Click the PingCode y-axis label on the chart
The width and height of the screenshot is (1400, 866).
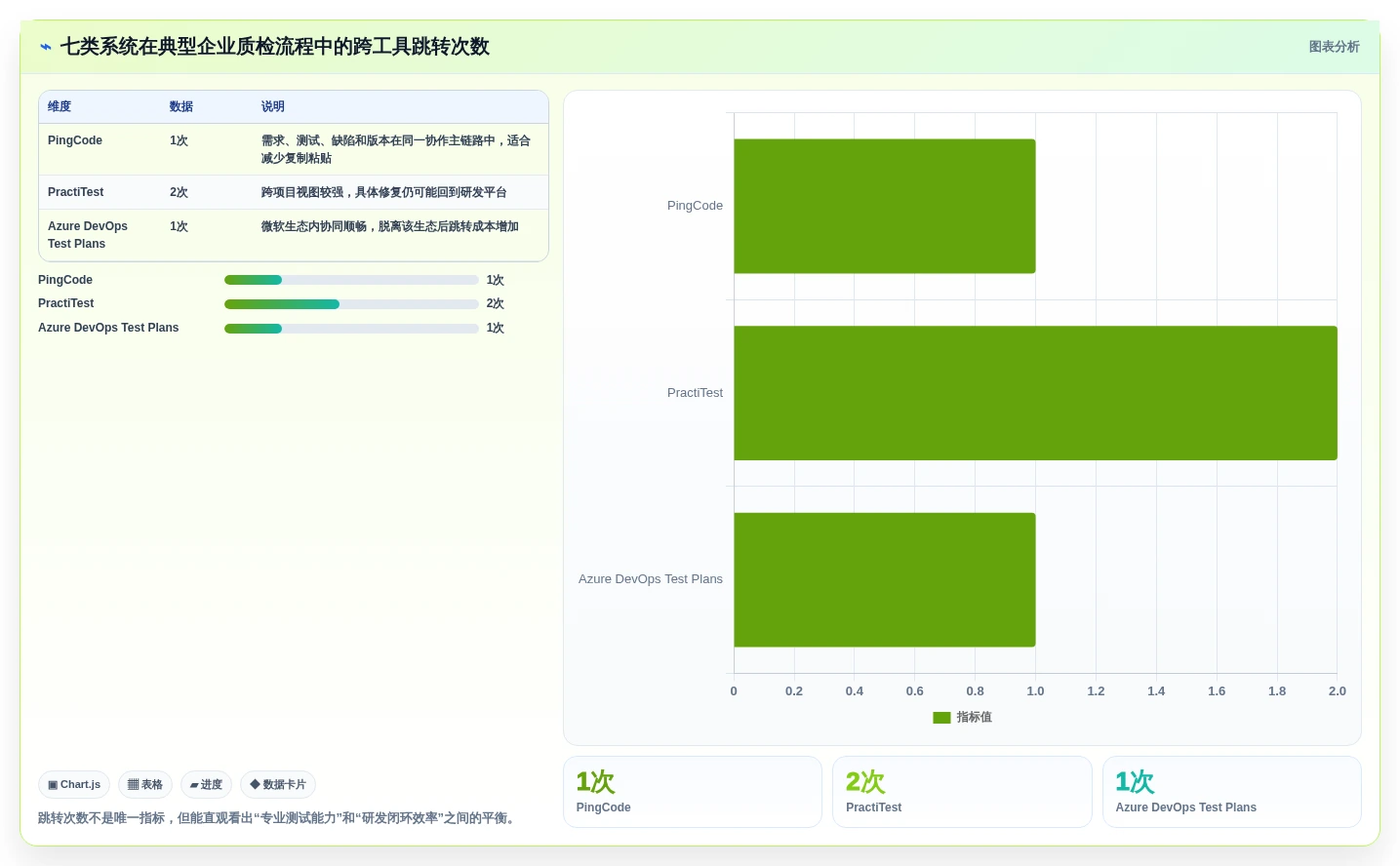point(695,206)
